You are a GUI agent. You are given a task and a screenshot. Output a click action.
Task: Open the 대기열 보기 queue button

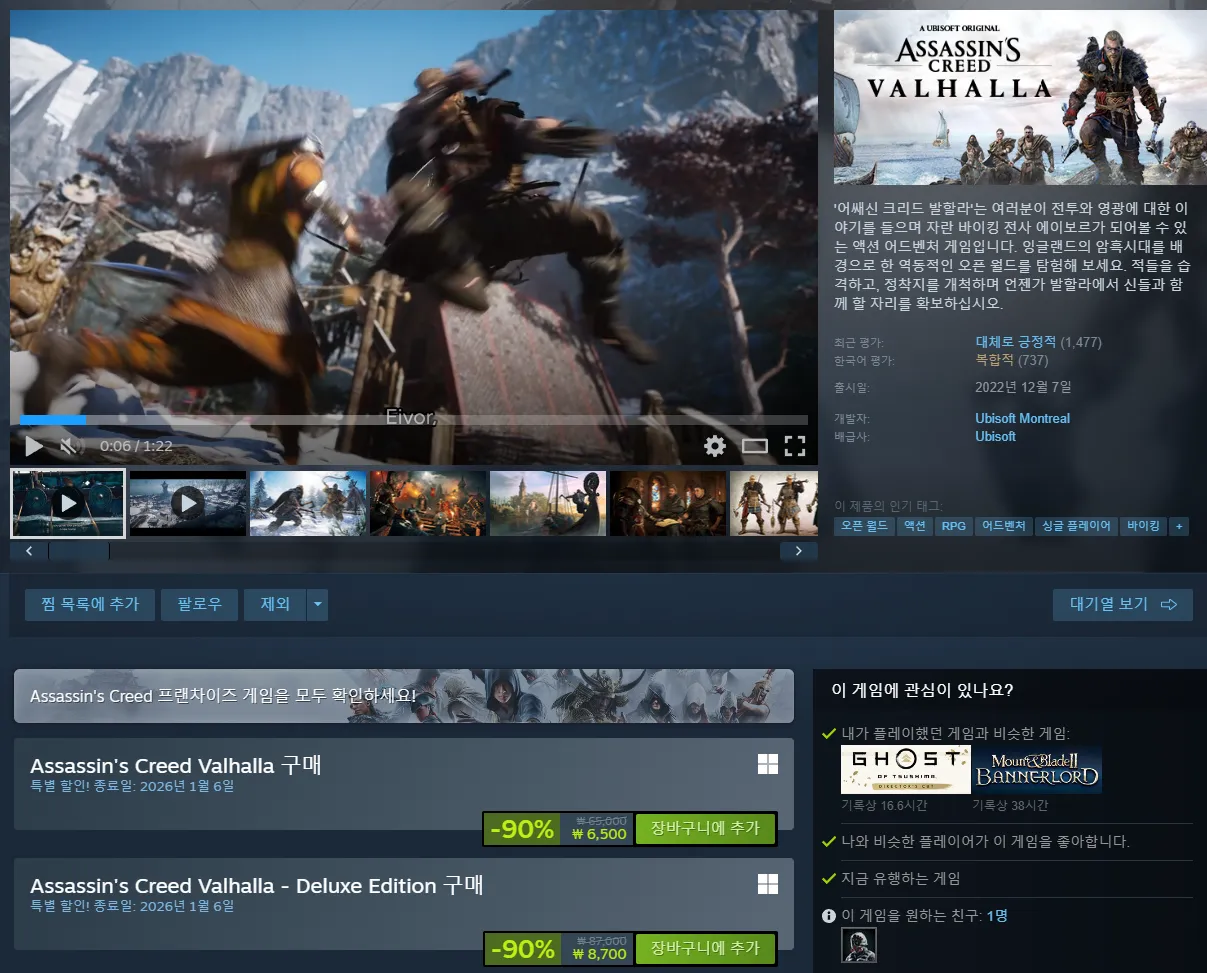pyautogui.click(x=1122, y=604)
